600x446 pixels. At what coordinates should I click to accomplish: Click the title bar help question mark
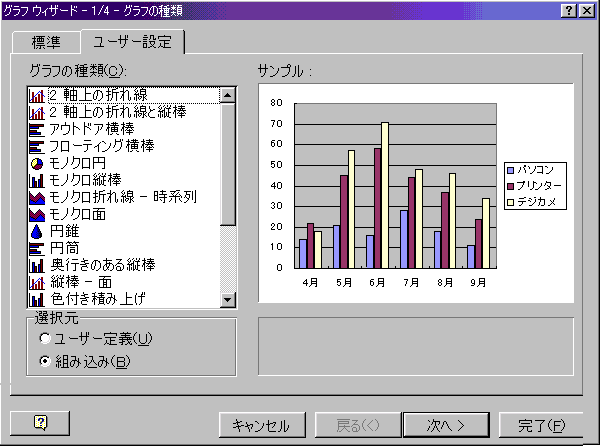567,10
